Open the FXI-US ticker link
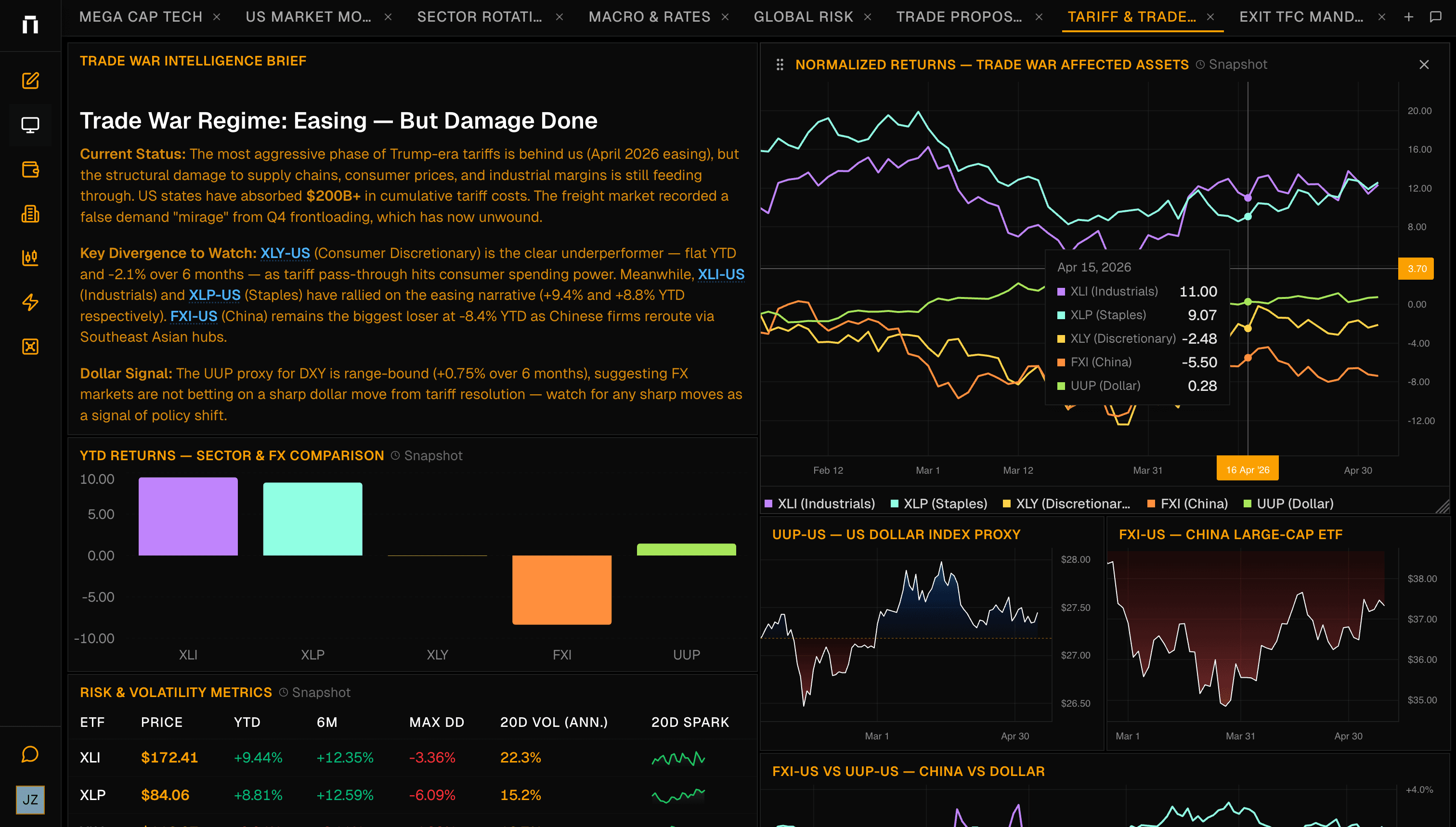Image resolution: width=1456 pixels, height=827 pixels. (194, 316)
